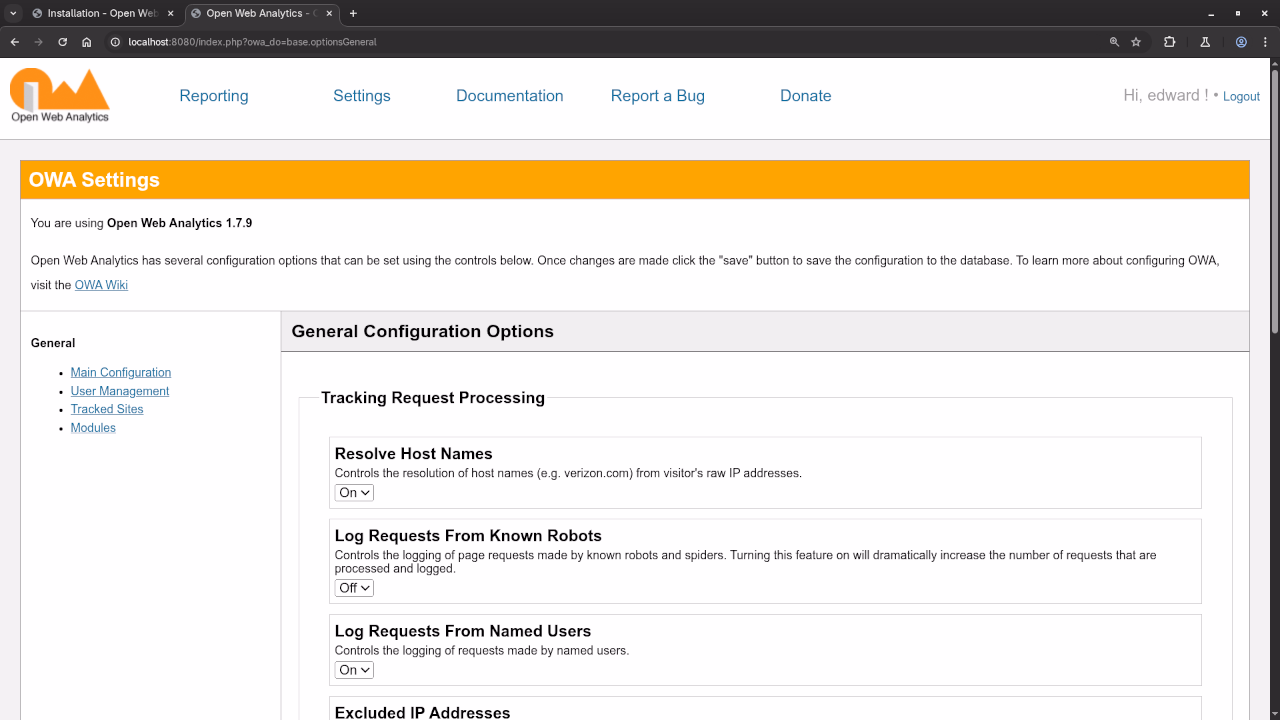Open Resolve Host Names dropdown
This screenshot has width=1280, height=720.
pyautogui.click(x=354, y=492)
